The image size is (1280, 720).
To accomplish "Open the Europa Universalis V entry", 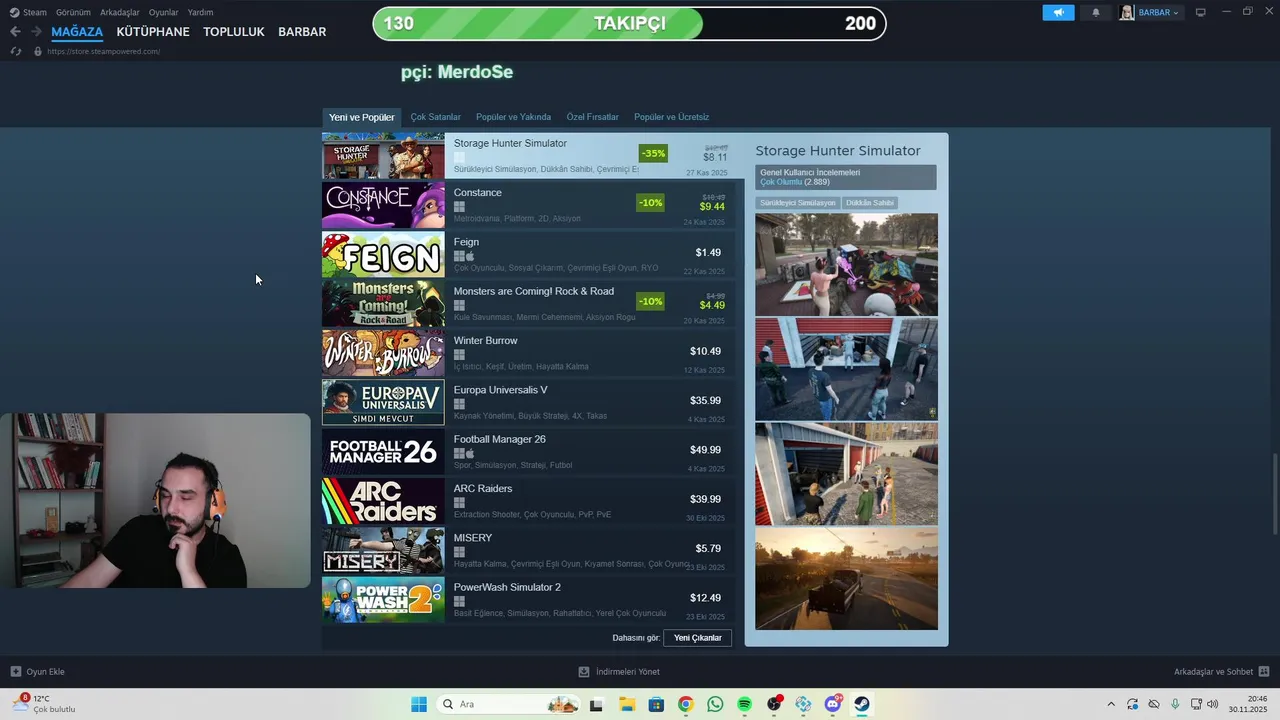I will [528, 402].
